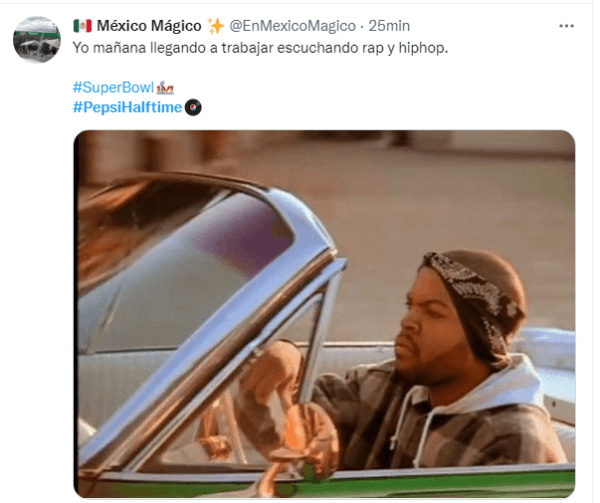Viewport: 600px width, 503px height.
Task: Click the Super Bowl LVI emoji icon
Action: tap(165, 88)
